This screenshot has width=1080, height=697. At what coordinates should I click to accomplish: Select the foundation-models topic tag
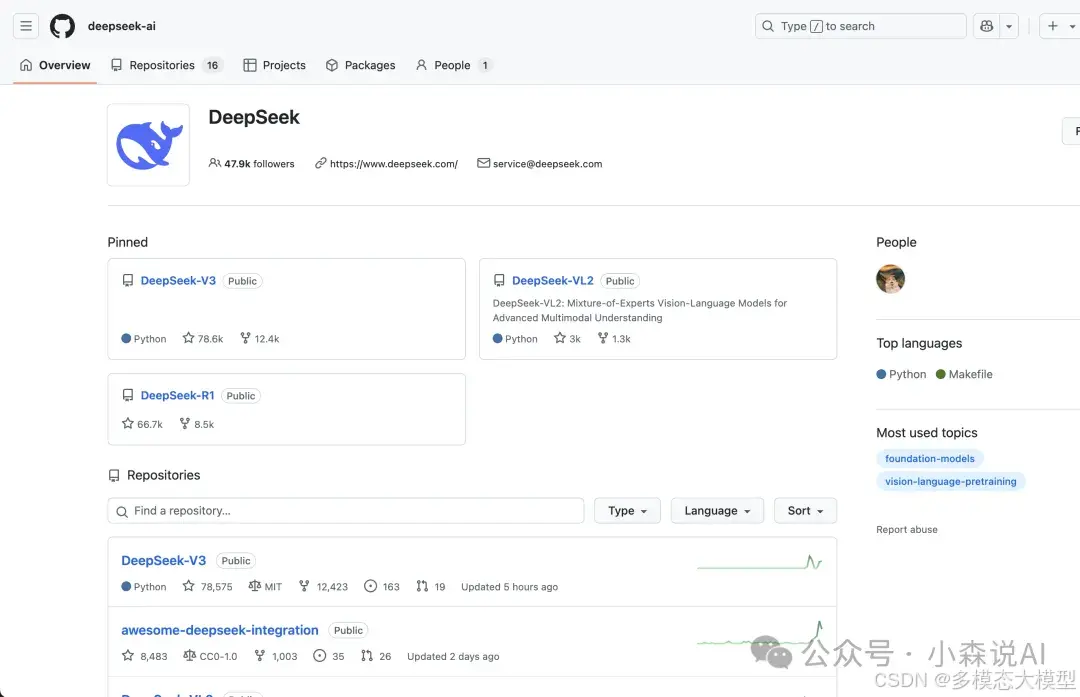click(x=930, y=459)
